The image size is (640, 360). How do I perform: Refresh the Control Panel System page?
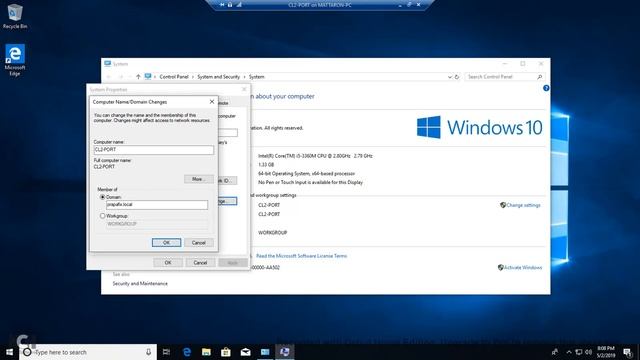457,77
